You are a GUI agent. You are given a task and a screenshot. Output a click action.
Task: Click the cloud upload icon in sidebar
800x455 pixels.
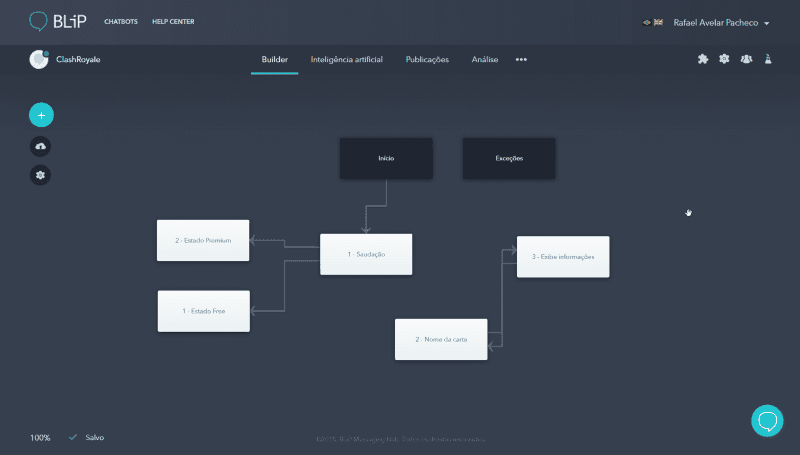click(x=41, y=146)
